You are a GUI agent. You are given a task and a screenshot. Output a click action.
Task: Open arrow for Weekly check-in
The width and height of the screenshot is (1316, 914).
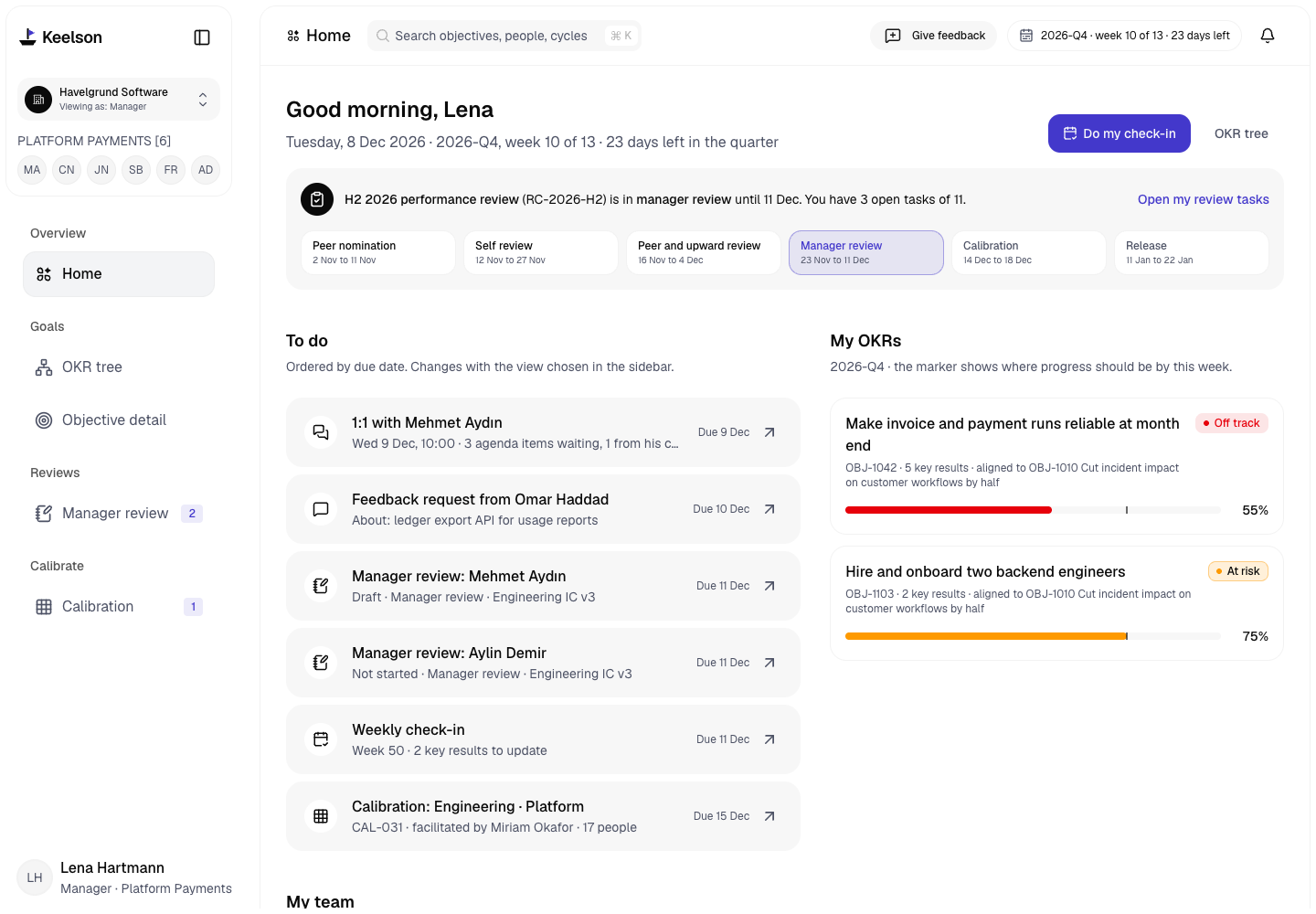coord(769,739)
